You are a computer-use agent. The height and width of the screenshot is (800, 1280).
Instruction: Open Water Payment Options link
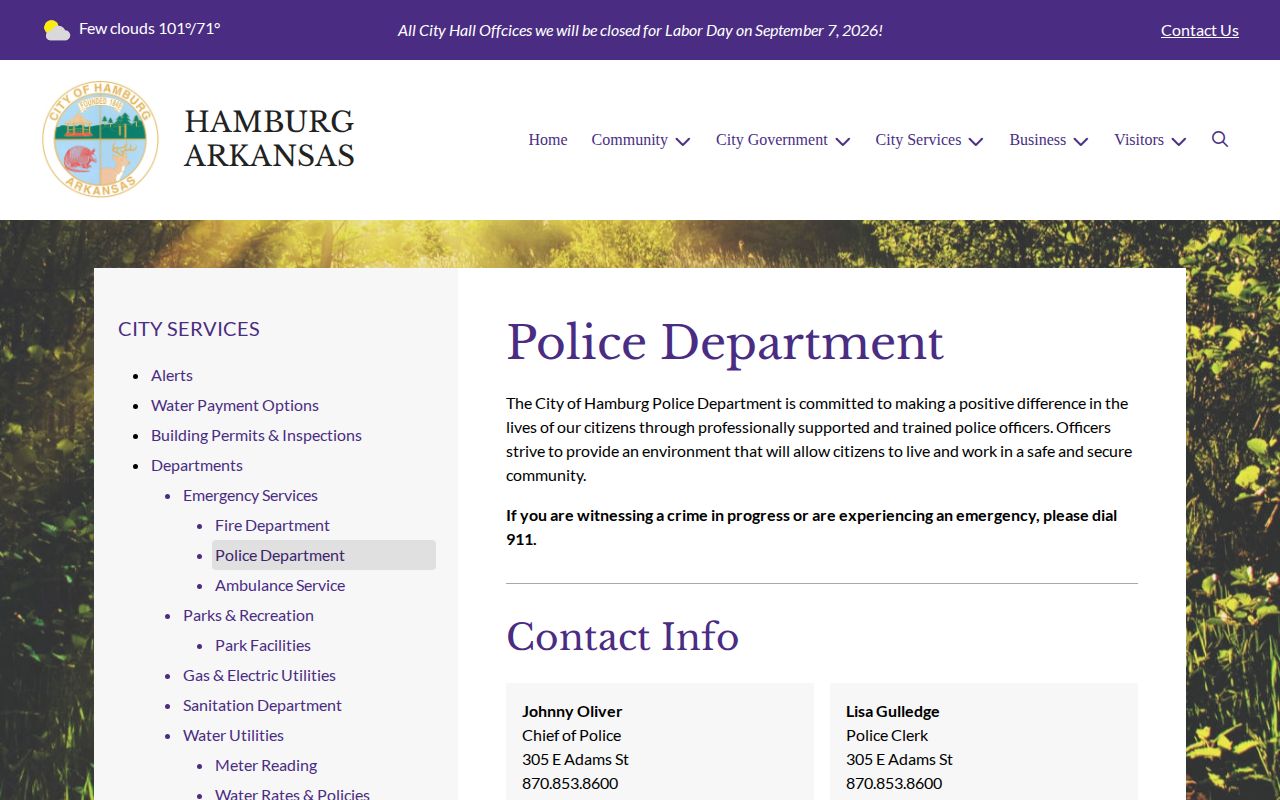[x=235, y=405]
